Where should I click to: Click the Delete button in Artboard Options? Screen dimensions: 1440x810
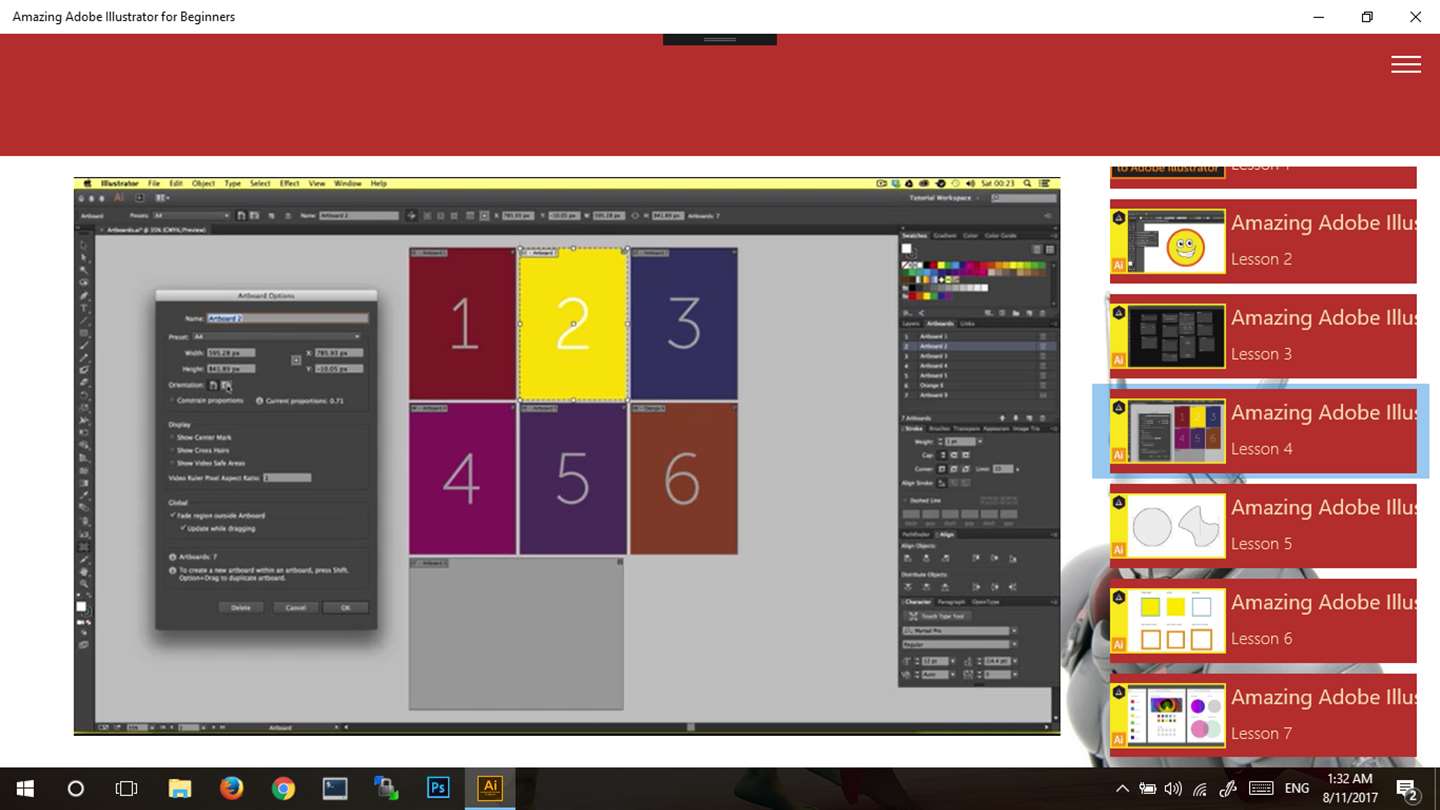pos(241,607)
